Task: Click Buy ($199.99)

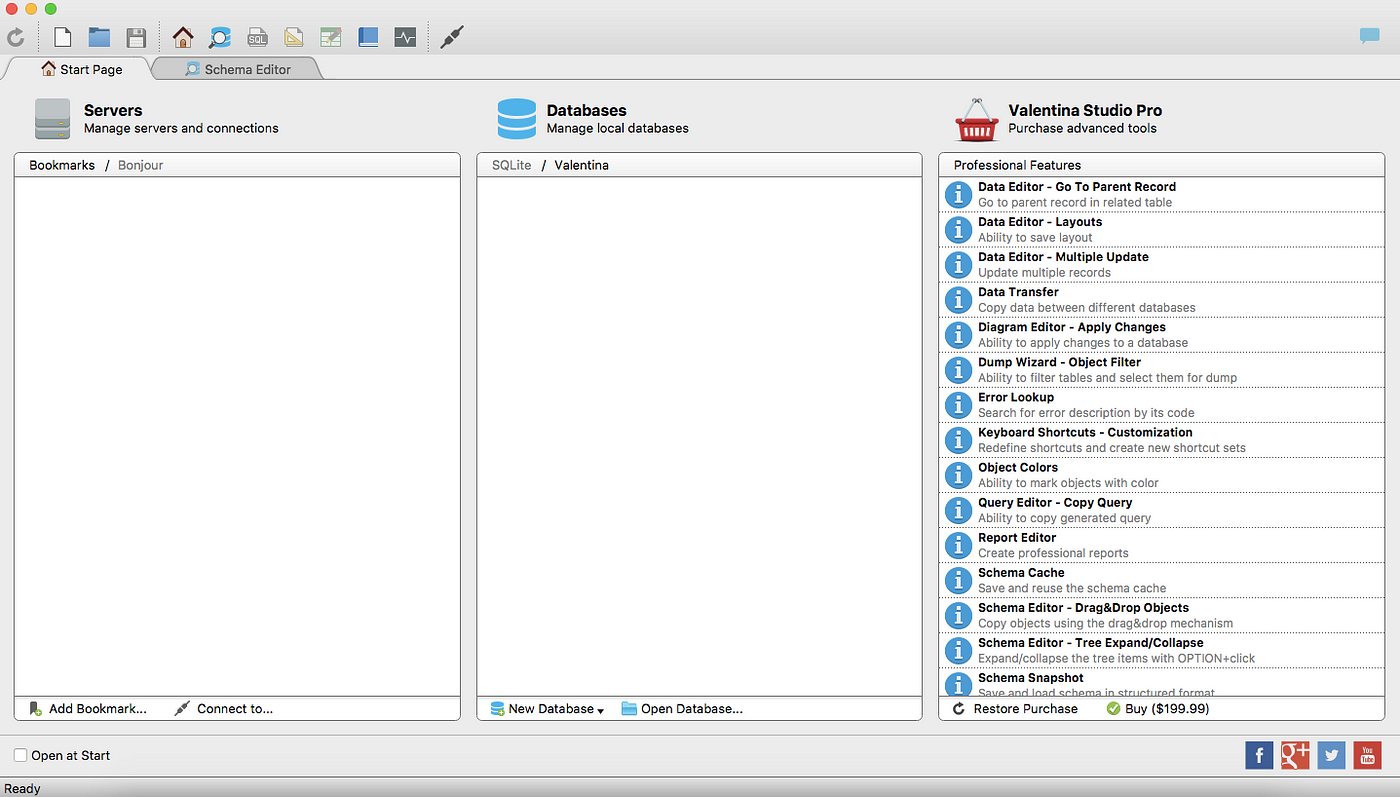Action: pyautogui.click(x=1158, y=709)
